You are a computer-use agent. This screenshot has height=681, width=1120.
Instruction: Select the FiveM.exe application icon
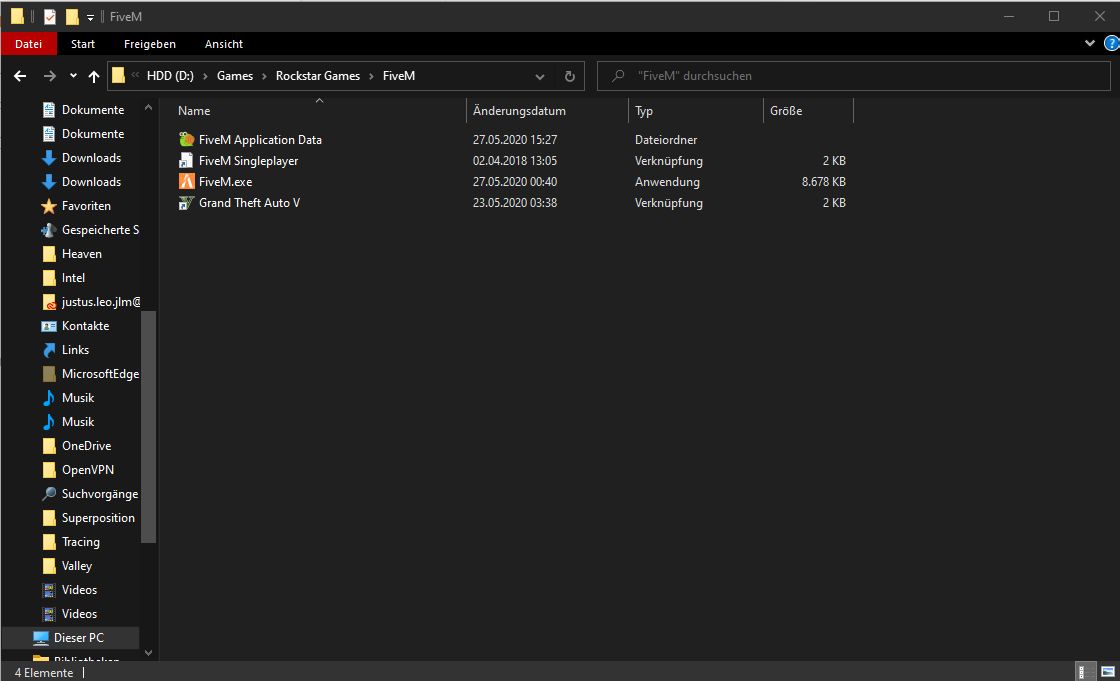(186, 182)
